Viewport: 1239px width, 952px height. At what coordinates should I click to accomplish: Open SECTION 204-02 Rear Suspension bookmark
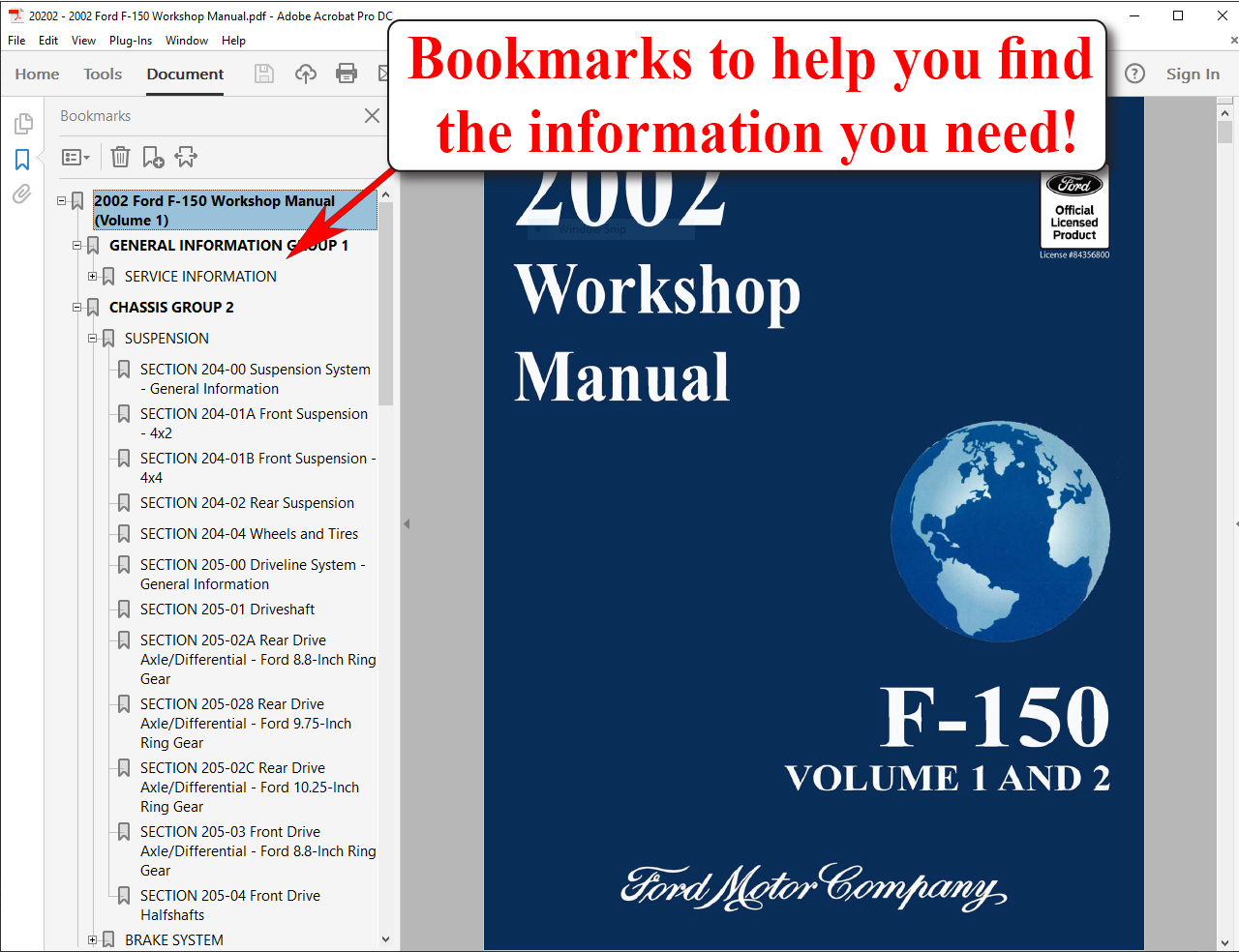[247, 503]
